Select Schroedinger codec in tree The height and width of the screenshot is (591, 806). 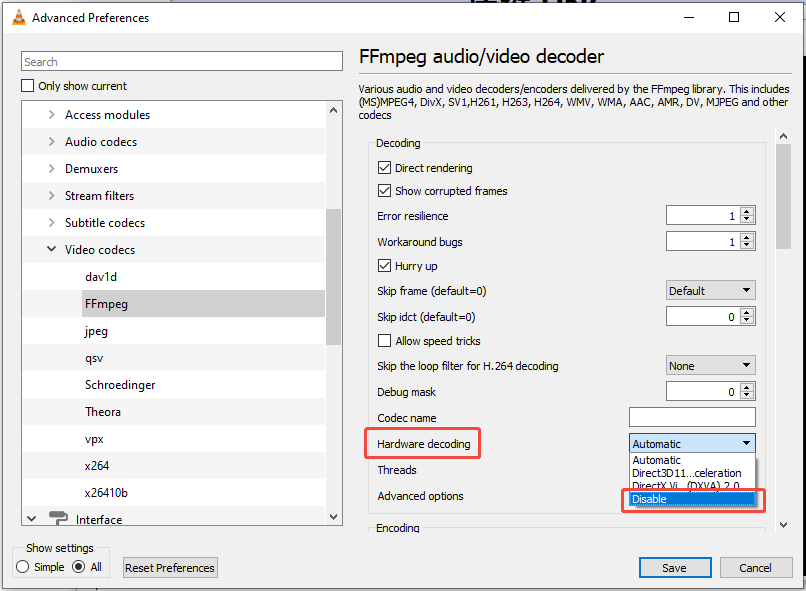pyautogui.click(x=120, y=385)
